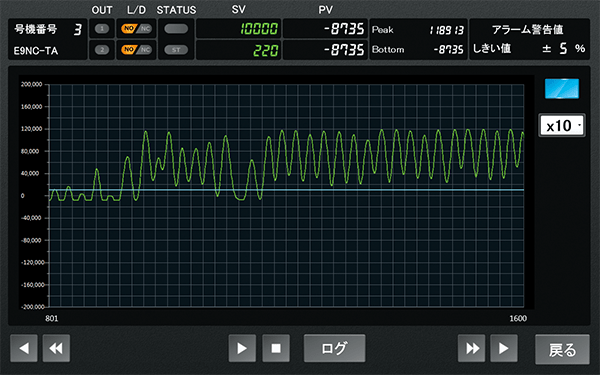The height and width of the screenshot is (375, 600).
Task: Stop the graph with the stop button
Action: point(276,348)
